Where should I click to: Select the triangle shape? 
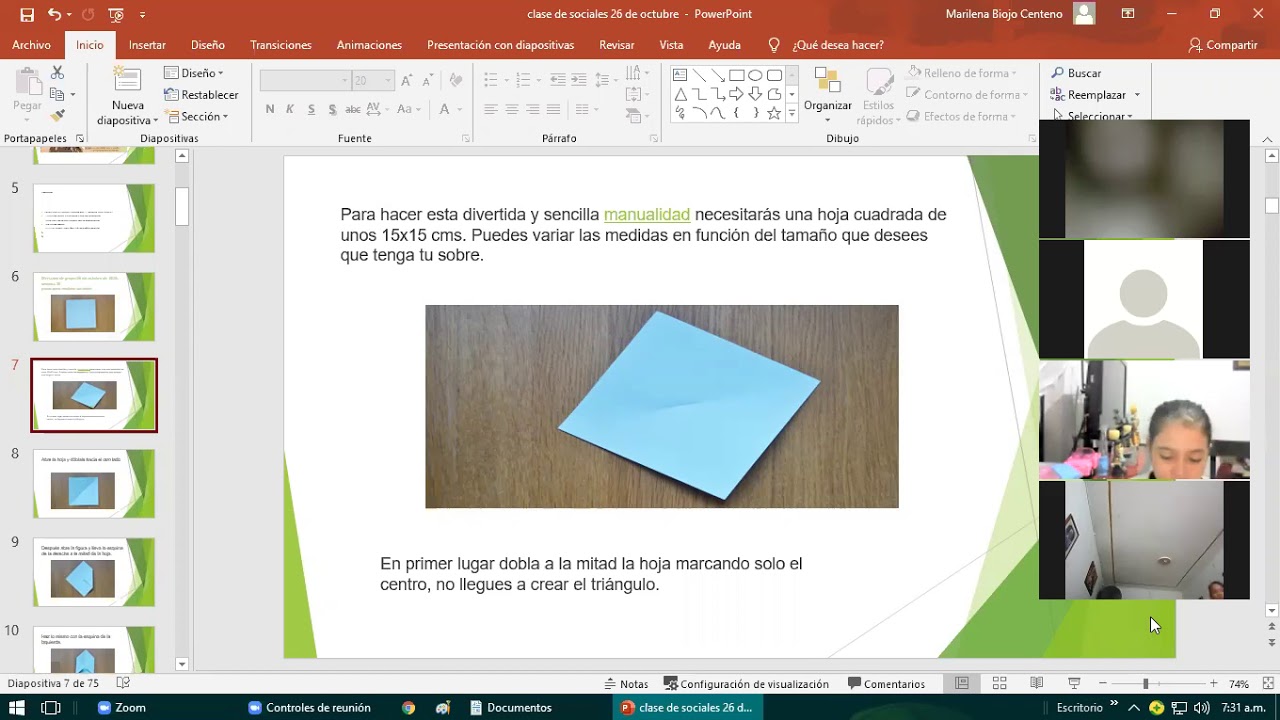point(680,94)
